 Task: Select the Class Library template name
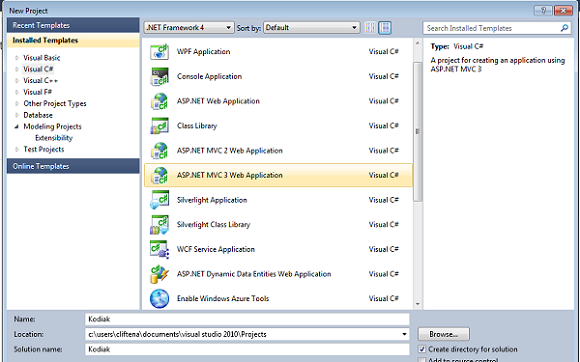click(197, 126)
